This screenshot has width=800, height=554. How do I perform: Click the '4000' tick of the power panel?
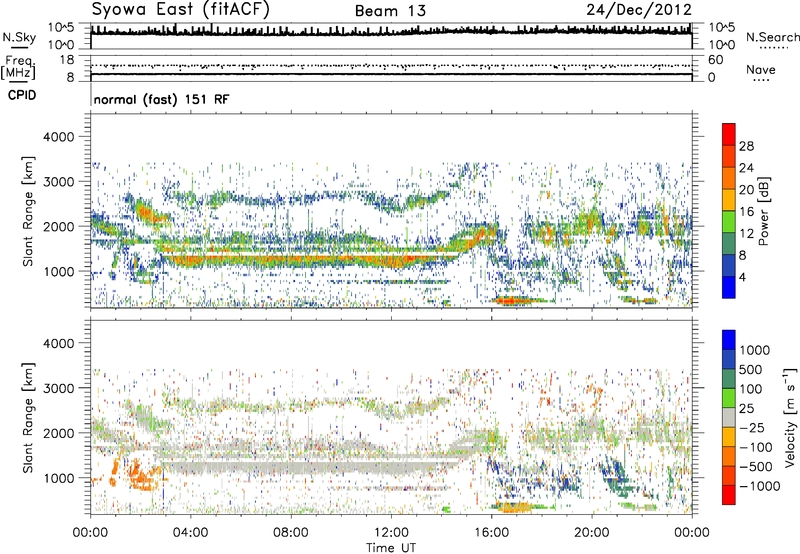[59, 137]
